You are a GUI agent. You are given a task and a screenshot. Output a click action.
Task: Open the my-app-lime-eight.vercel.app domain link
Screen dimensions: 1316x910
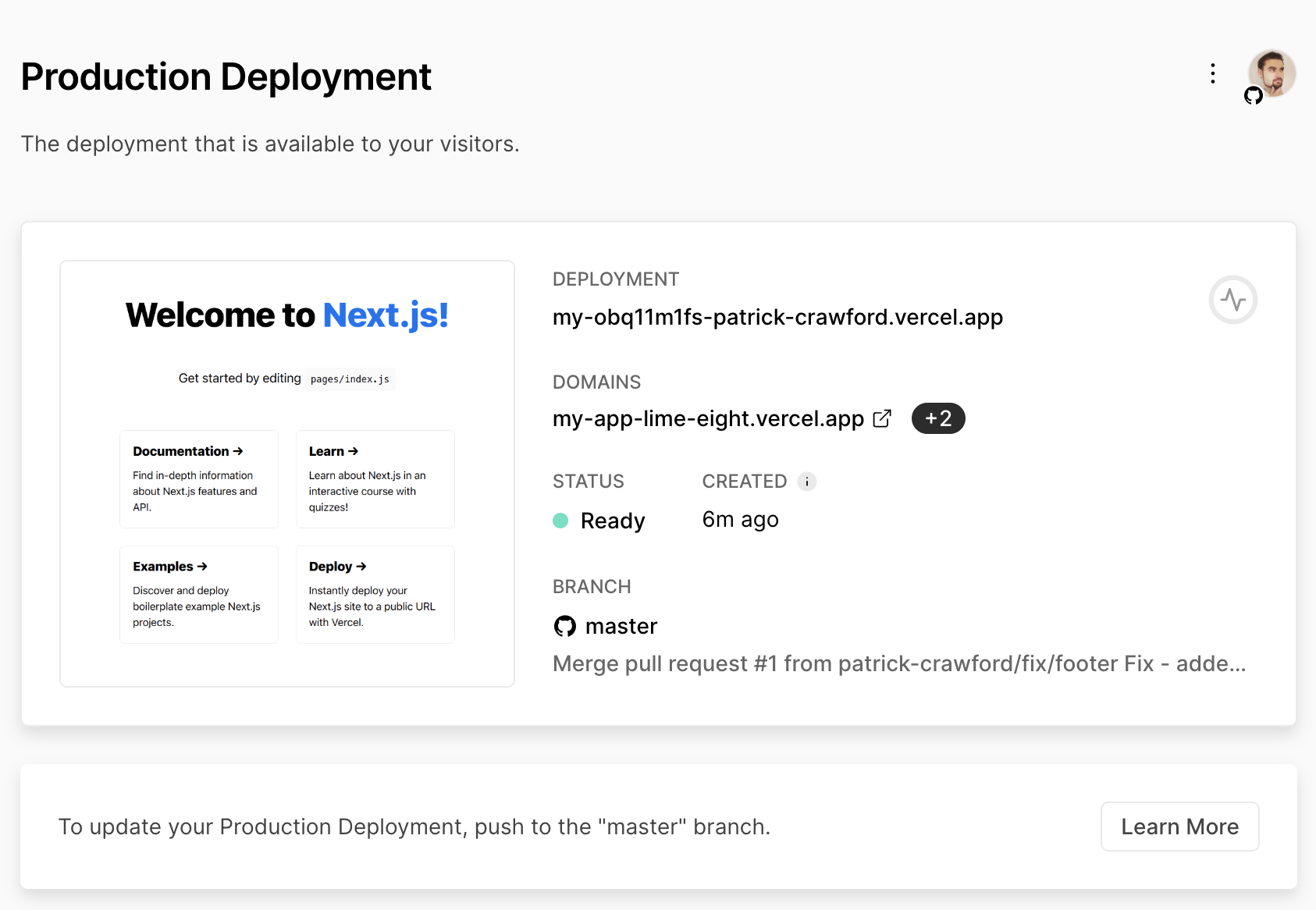708,418
